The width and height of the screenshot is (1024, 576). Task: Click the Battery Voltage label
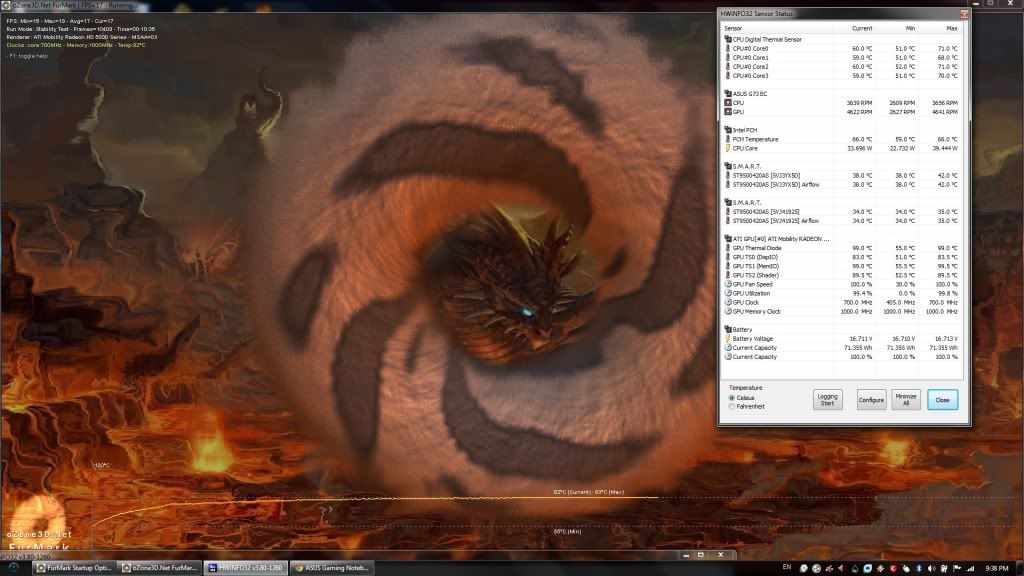tap(753, 339)
